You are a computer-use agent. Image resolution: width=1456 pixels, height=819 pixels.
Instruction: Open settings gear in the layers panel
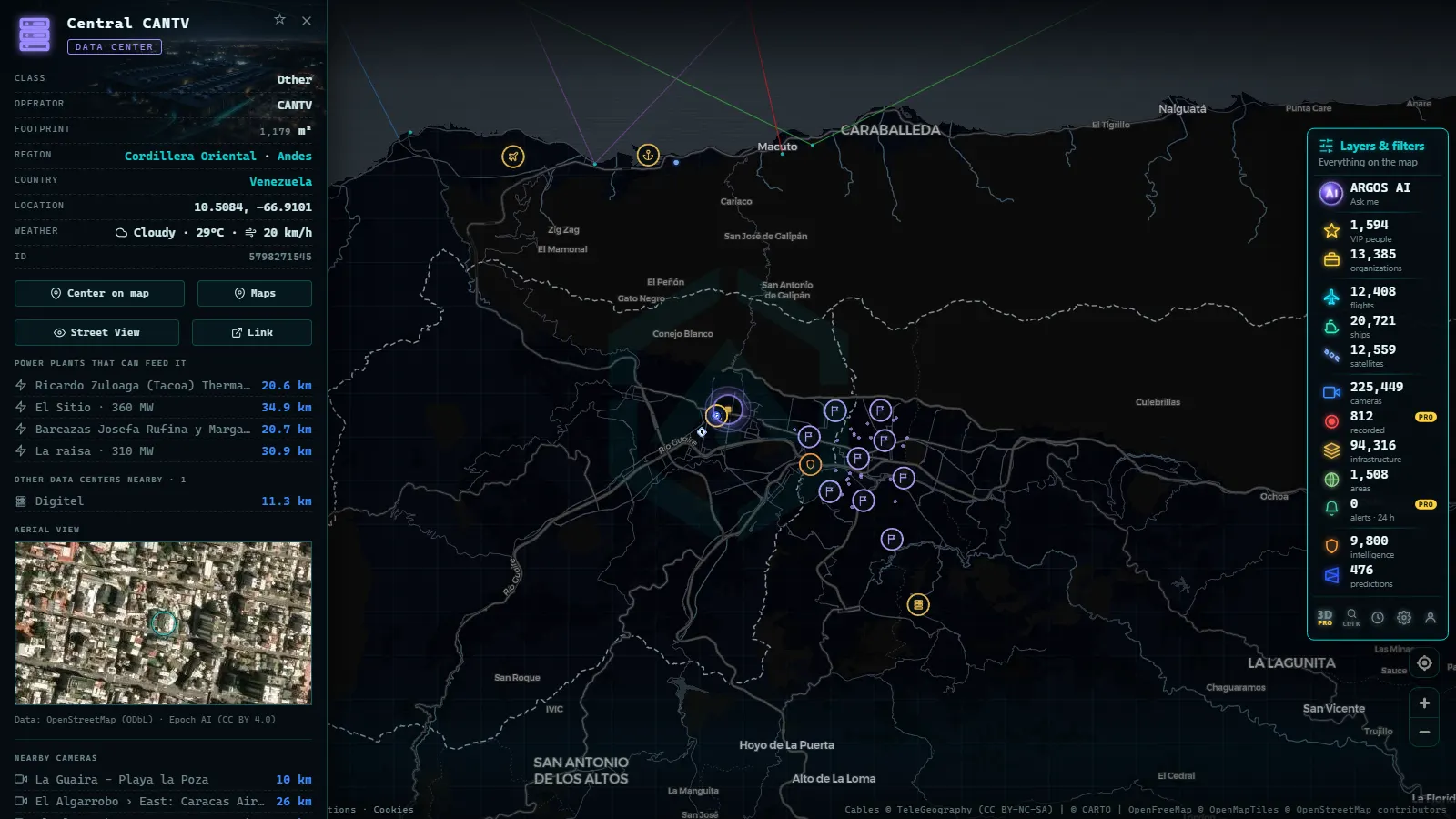coord(1404,618)
